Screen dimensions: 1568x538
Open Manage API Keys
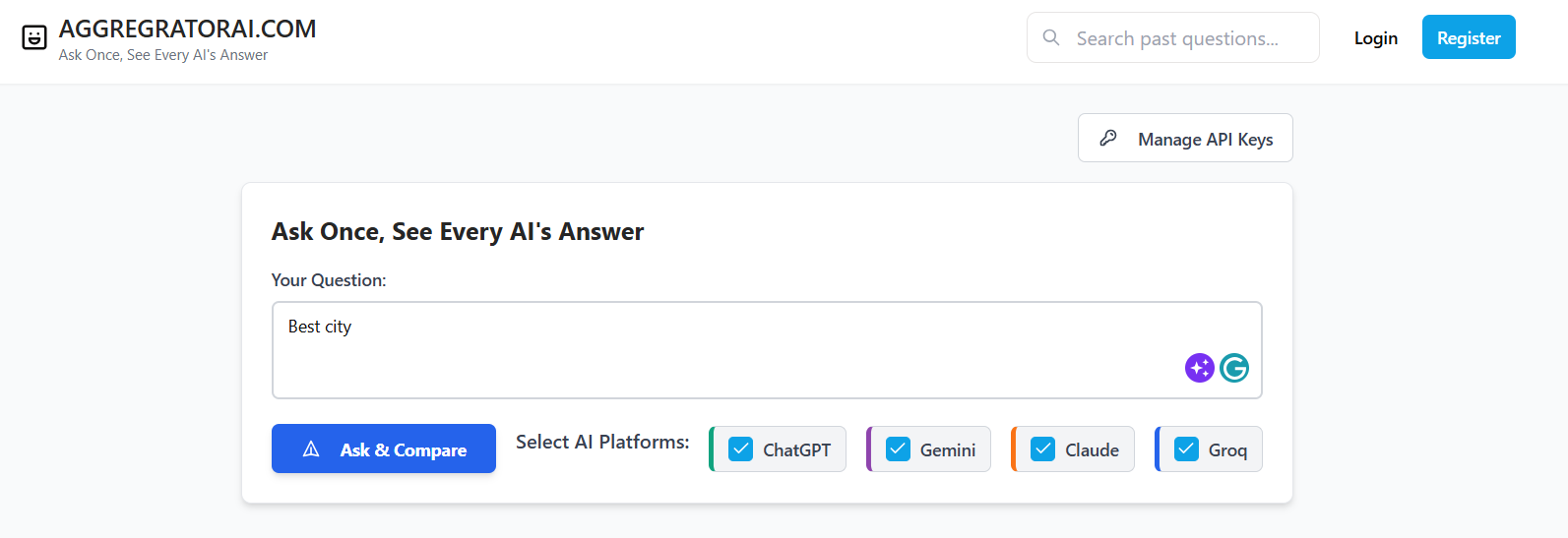[1185, 139]
